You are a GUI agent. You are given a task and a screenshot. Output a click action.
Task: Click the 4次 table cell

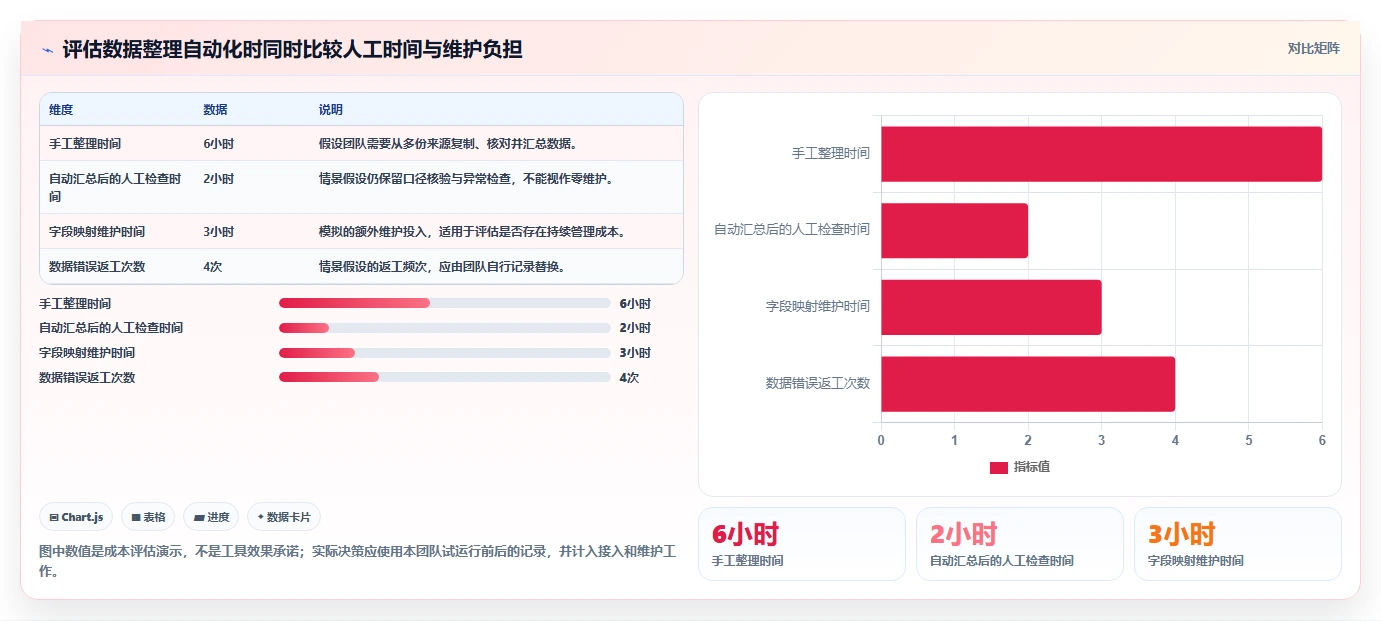[x=212, y=267]
